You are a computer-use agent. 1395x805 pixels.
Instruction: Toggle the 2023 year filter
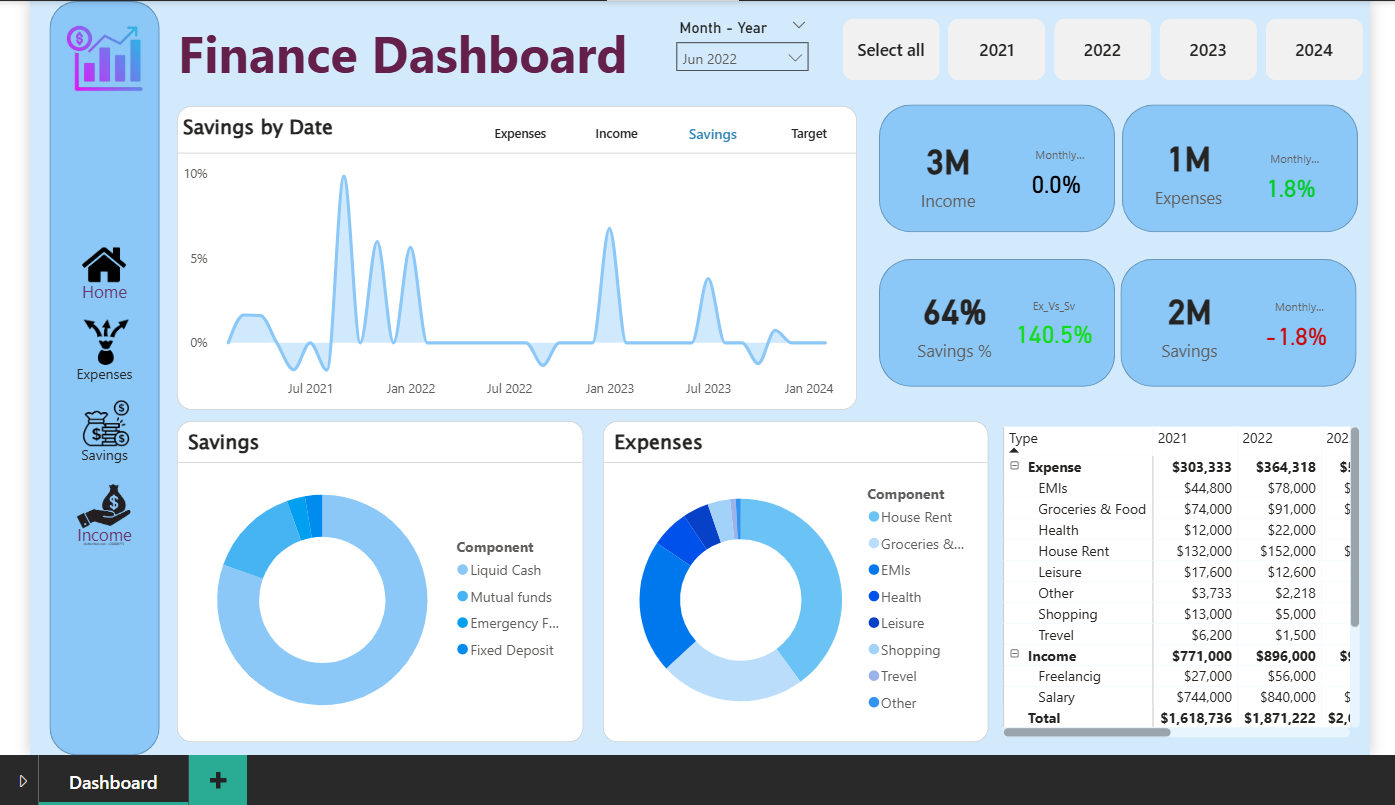point(1208,49)
